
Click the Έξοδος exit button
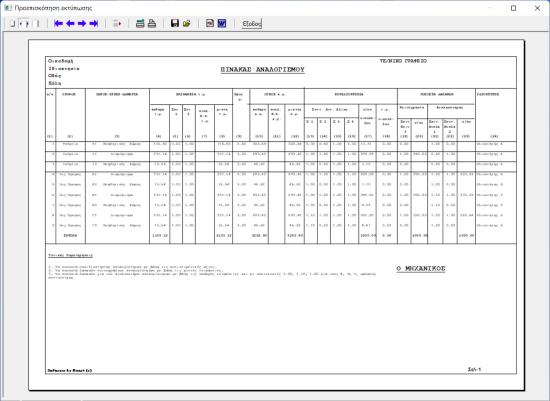point(252,24)
